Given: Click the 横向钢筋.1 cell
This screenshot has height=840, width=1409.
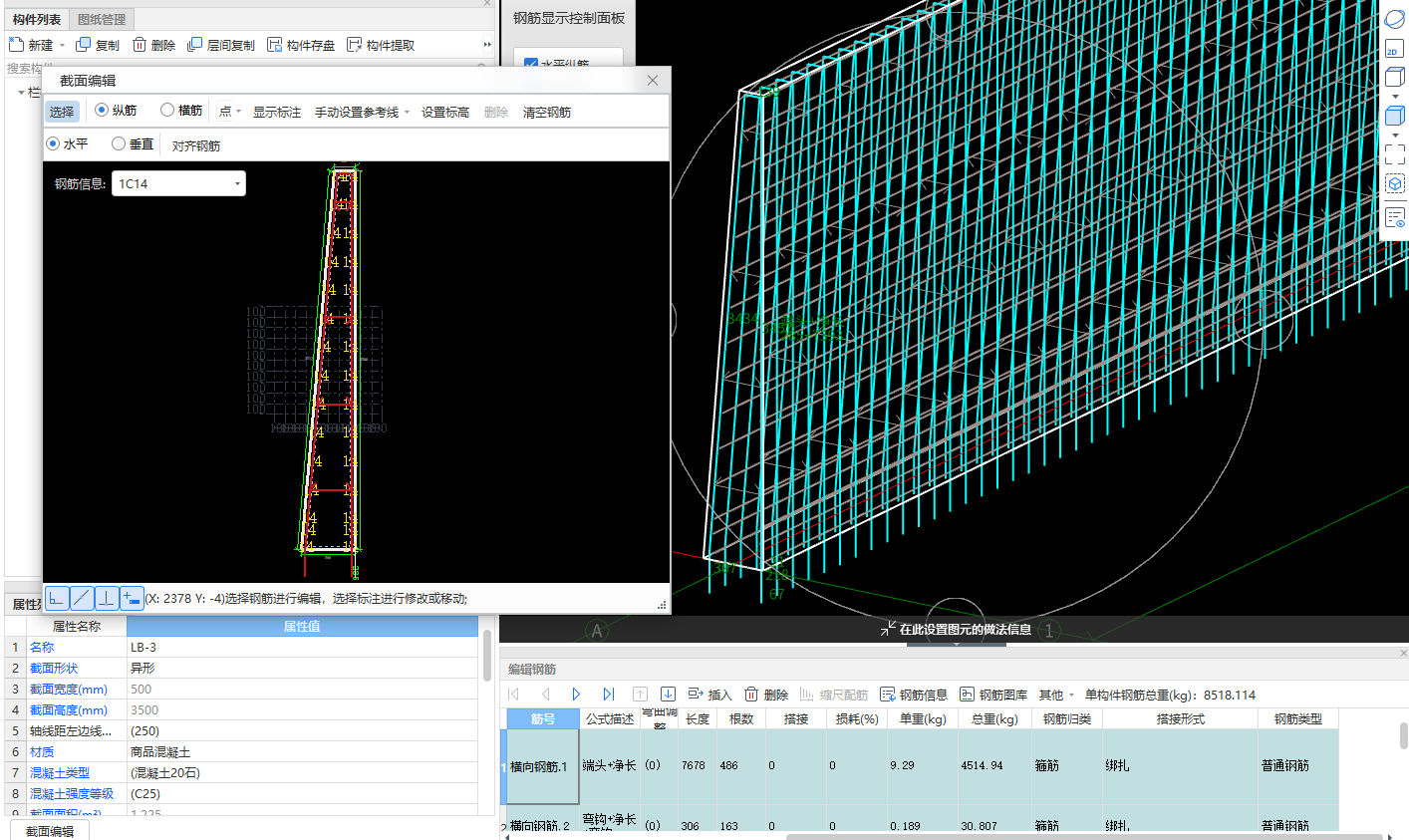Looking at the screenshot, I should tap(543, 766).
